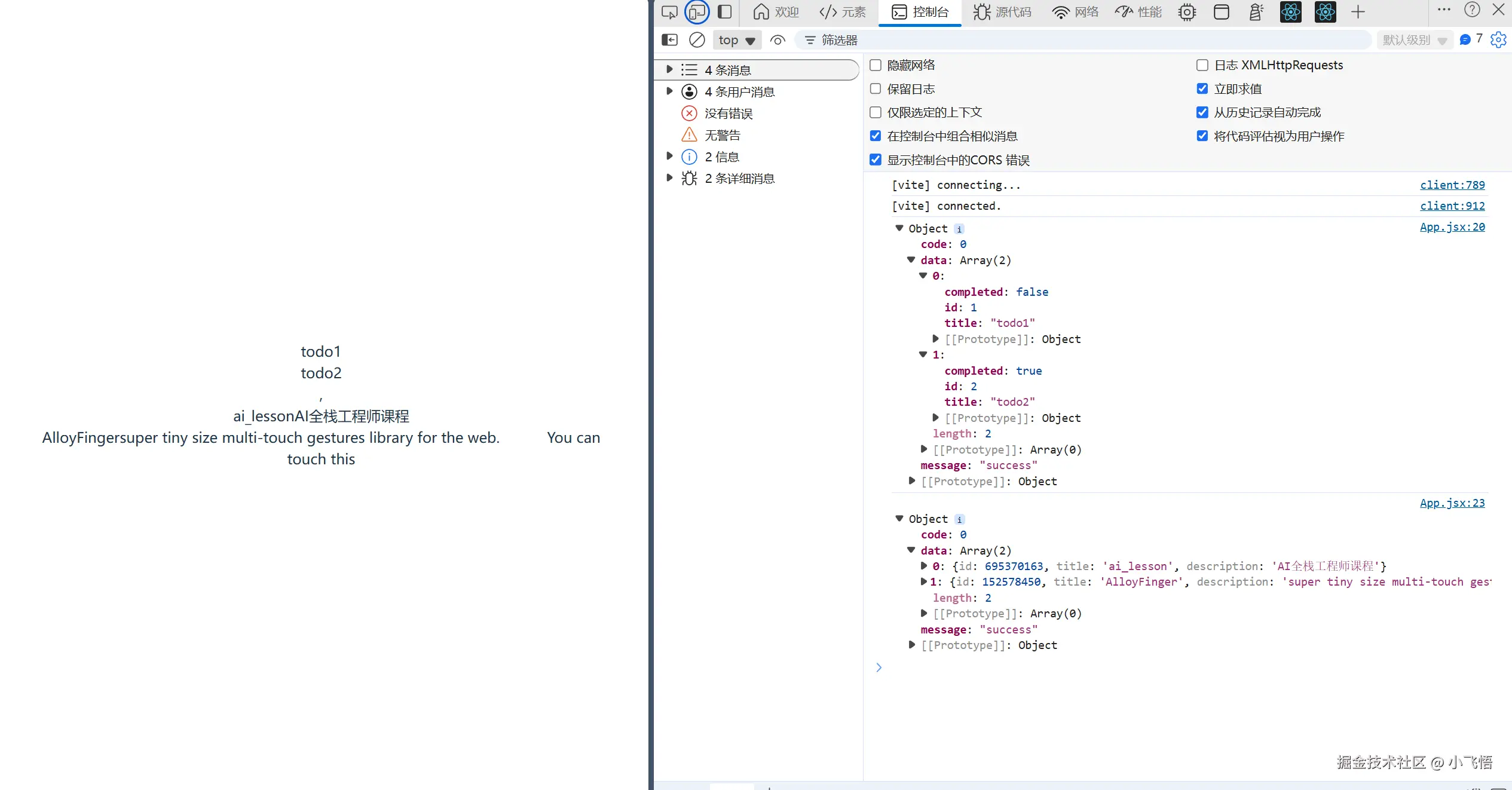Switch to the 元素 tab
This screenshot has width=1512, height=790.
click(843, 12)
